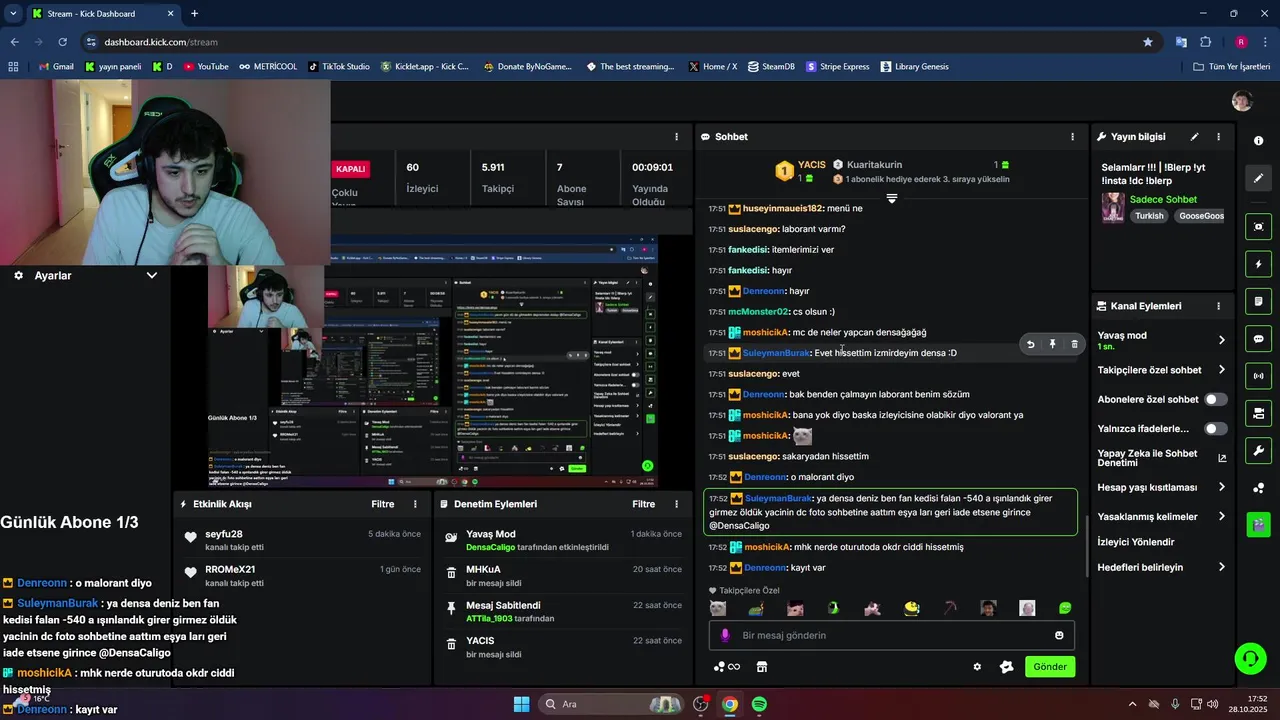
Task: Open the SteamDB bookmark
Action: [771, 67]
